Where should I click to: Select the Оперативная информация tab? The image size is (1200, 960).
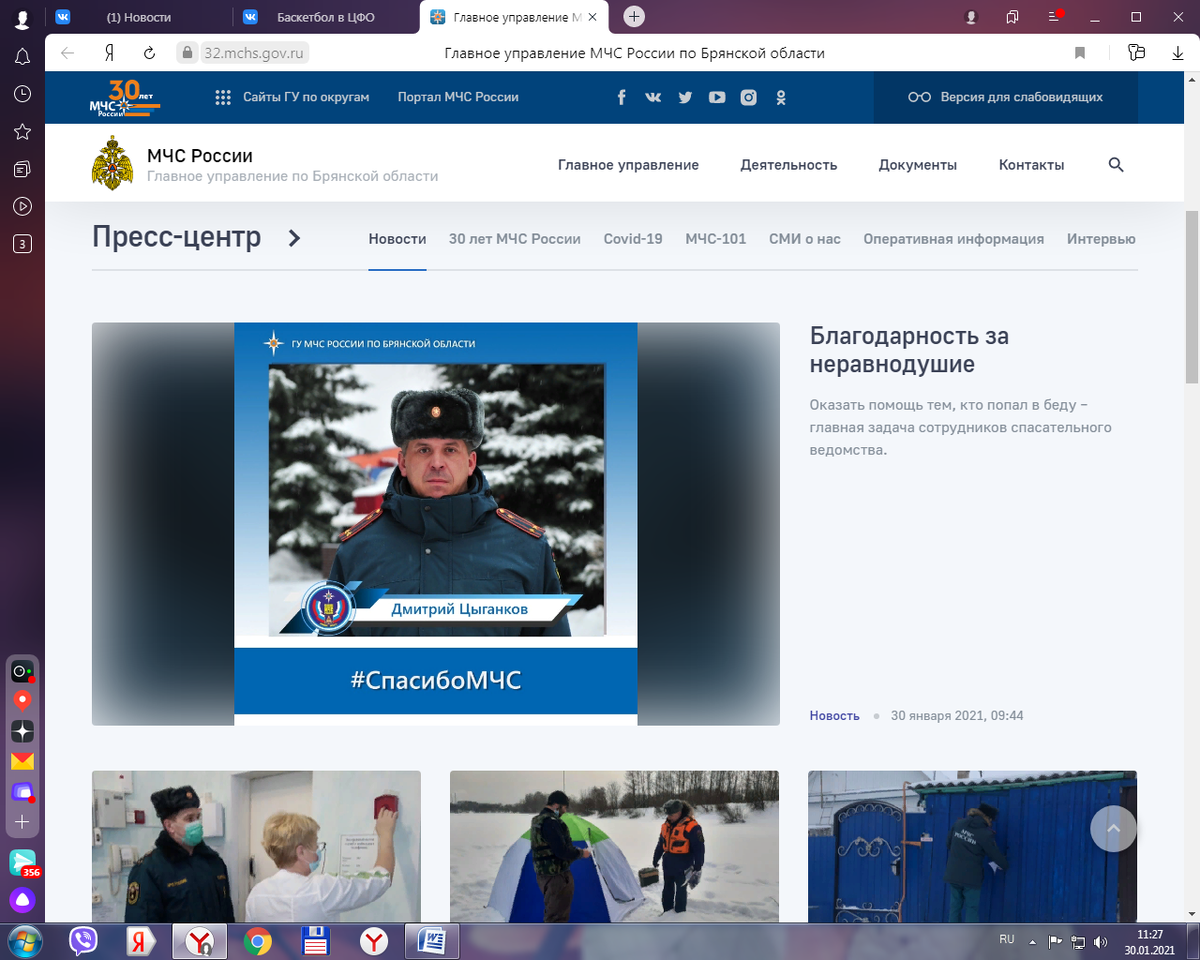click(x=954, y=239)
